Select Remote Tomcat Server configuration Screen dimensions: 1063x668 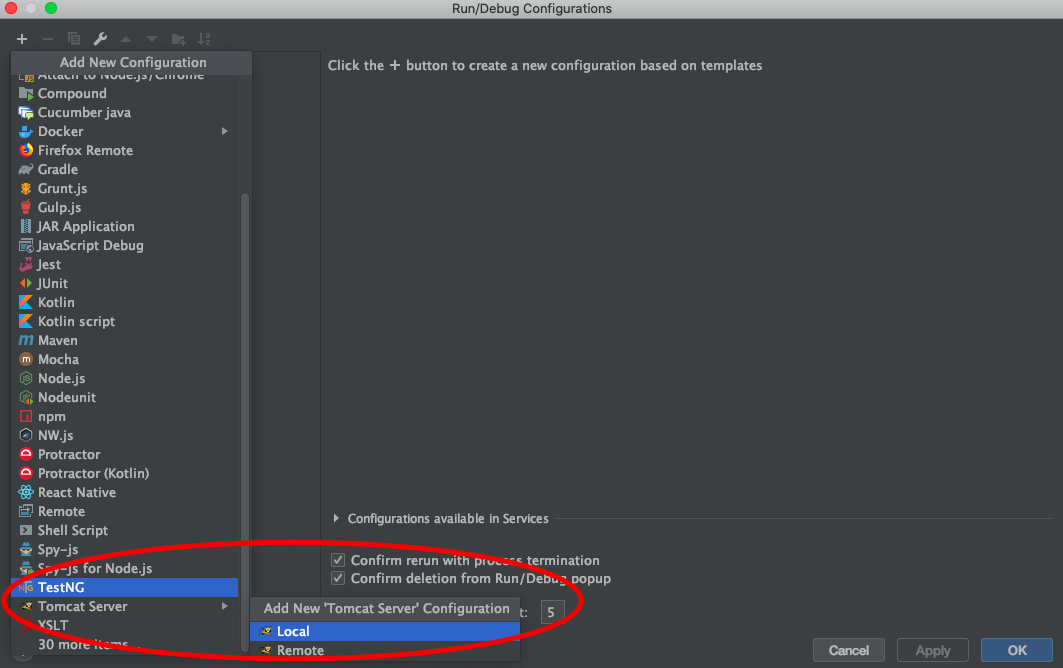coord(384,650)
